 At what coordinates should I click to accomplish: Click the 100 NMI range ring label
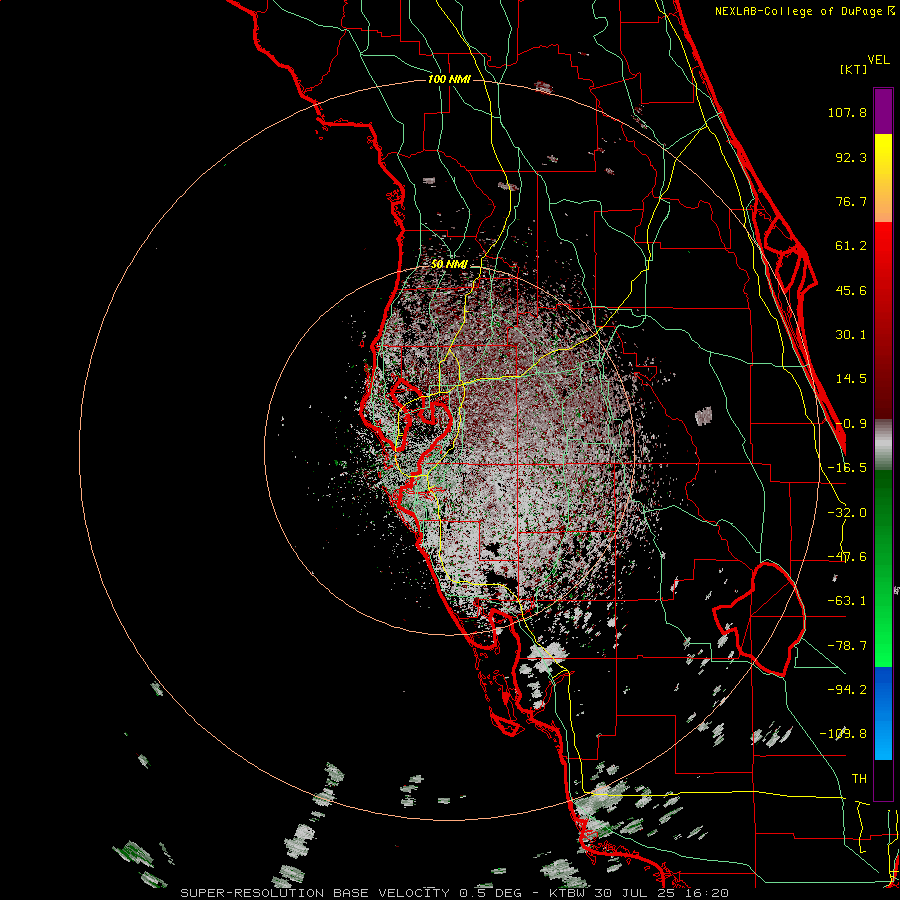pos(449,79)
